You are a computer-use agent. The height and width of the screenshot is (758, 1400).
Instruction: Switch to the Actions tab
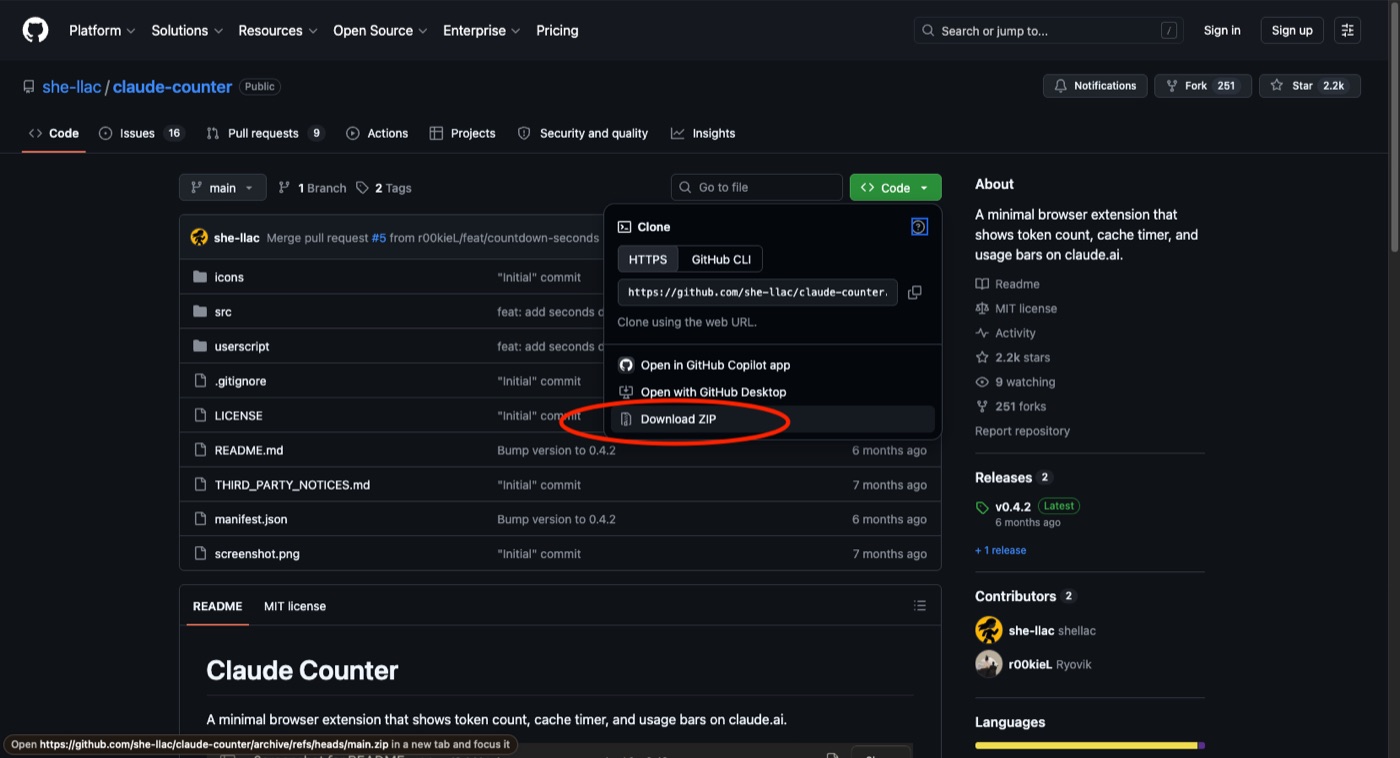(x=377, y=133)
